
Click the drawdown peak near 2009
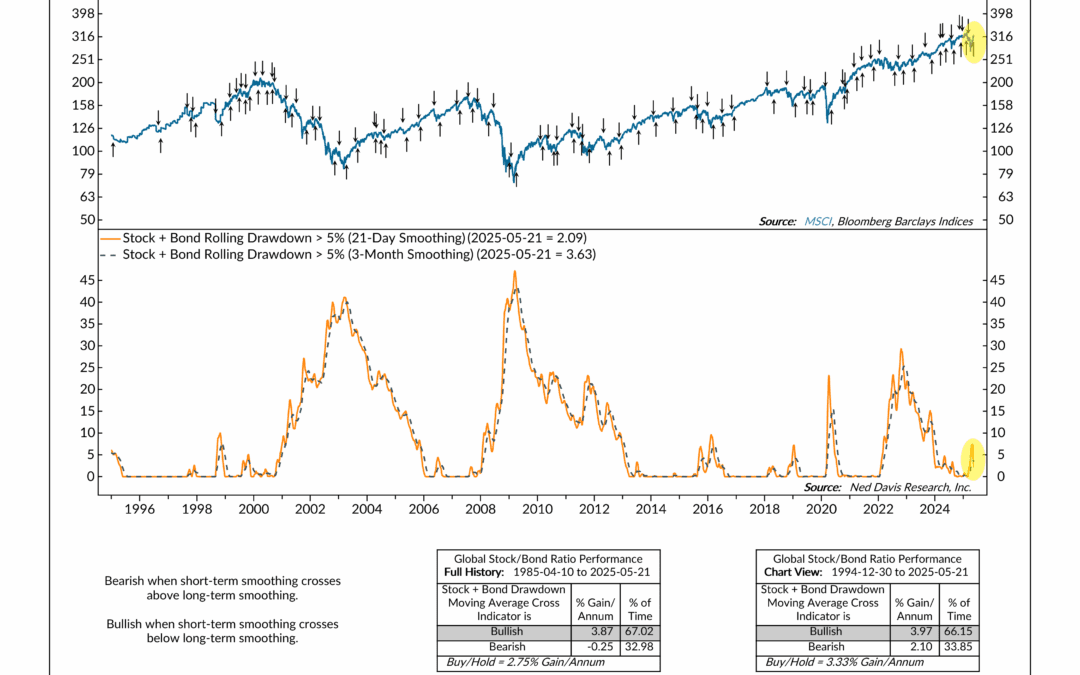(x=515, y=272)
